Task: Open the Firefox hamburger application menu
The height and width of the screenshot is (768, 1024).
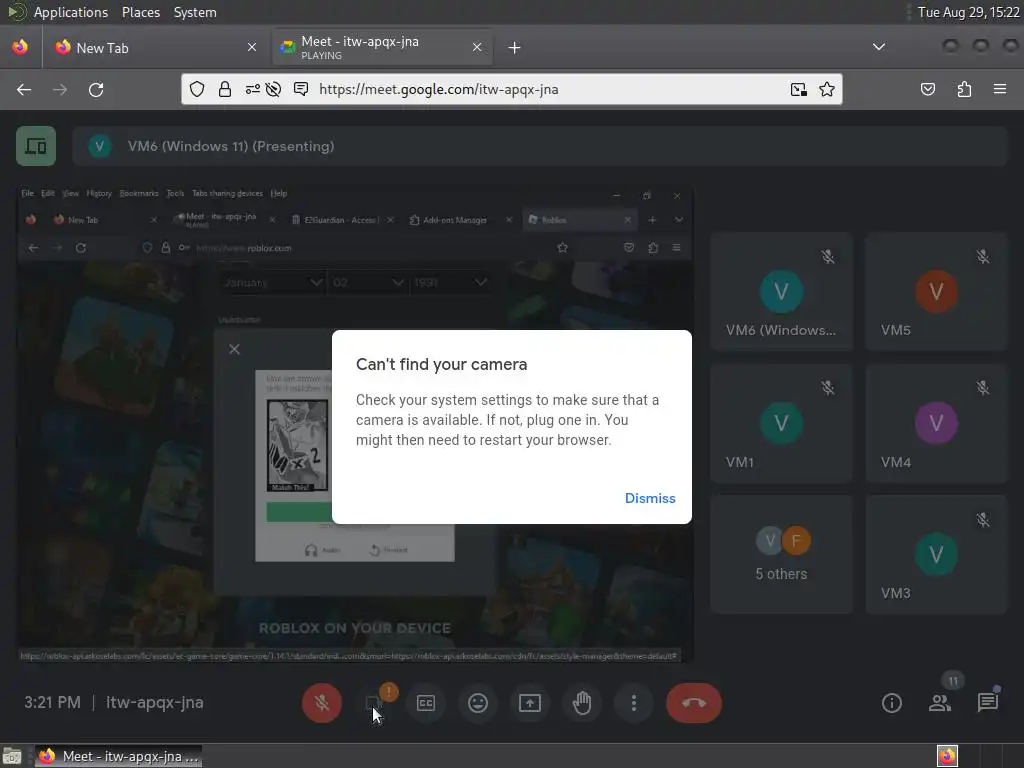Action: pos(1000,89)
